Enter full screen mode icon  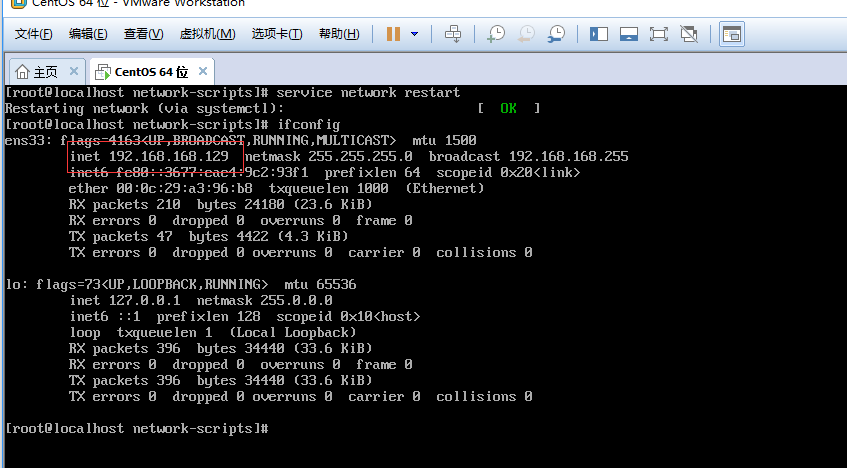click(x=658, y=34)
